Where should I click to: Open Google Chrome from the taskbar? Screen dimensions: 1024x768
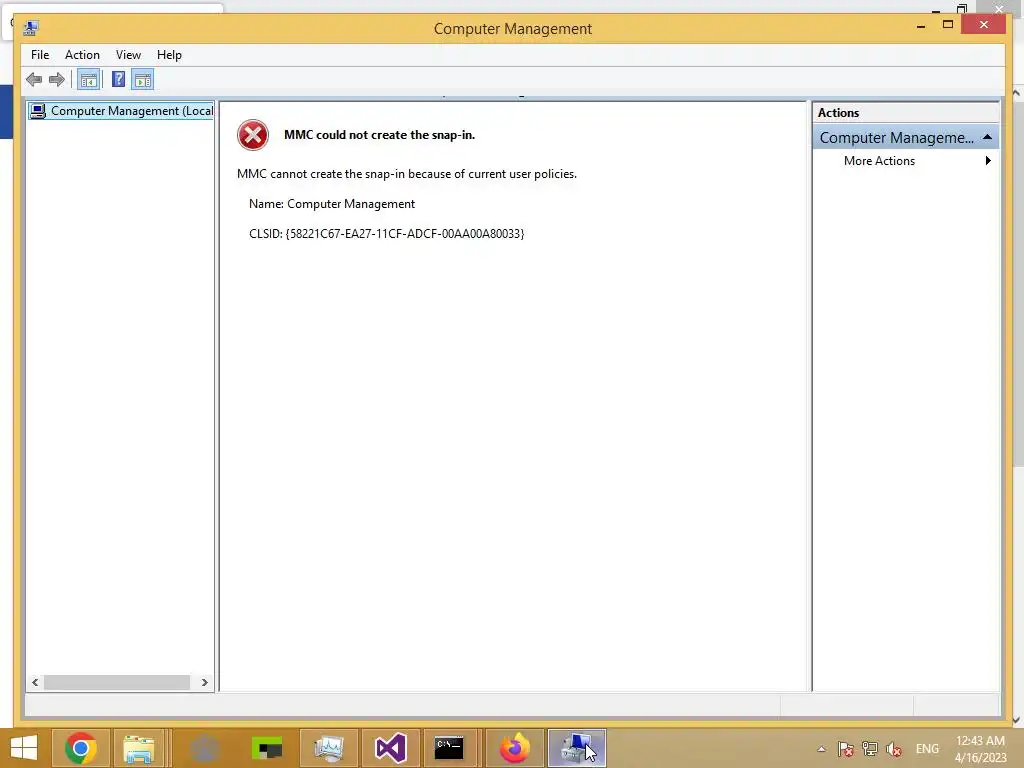(x=81, y=748)
